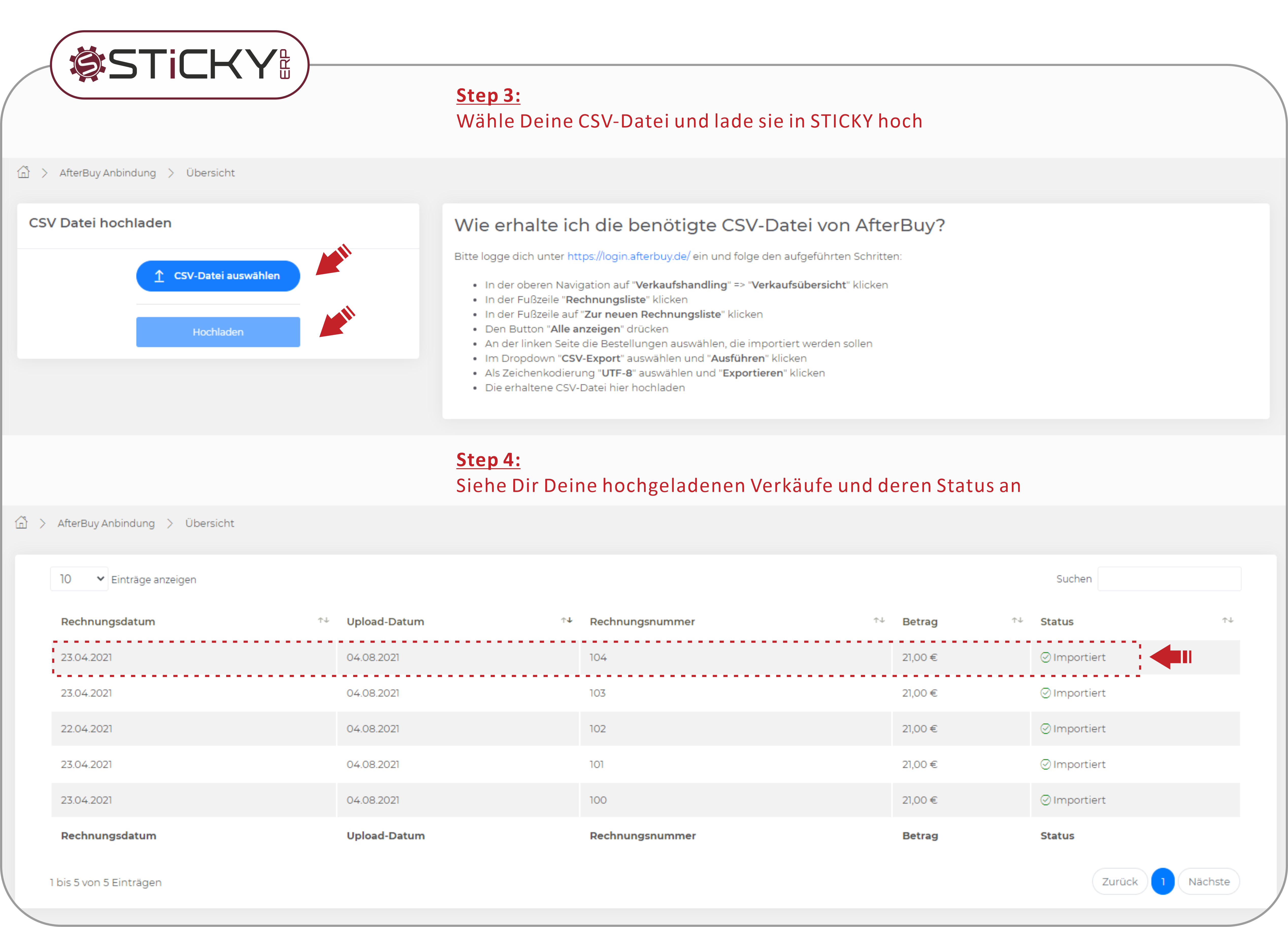Click the Rechnungsdatum header label
Image resolution: width=1288 pixels, height=927 pixels.
coord(108,622)
